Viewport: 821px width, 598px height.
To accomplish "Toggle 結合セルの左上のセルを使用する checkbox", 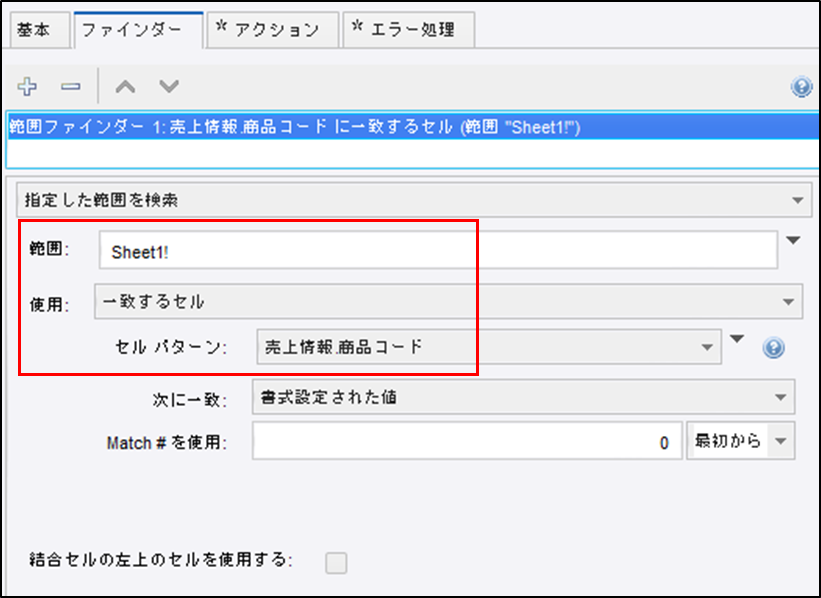I will coord(336,563).
